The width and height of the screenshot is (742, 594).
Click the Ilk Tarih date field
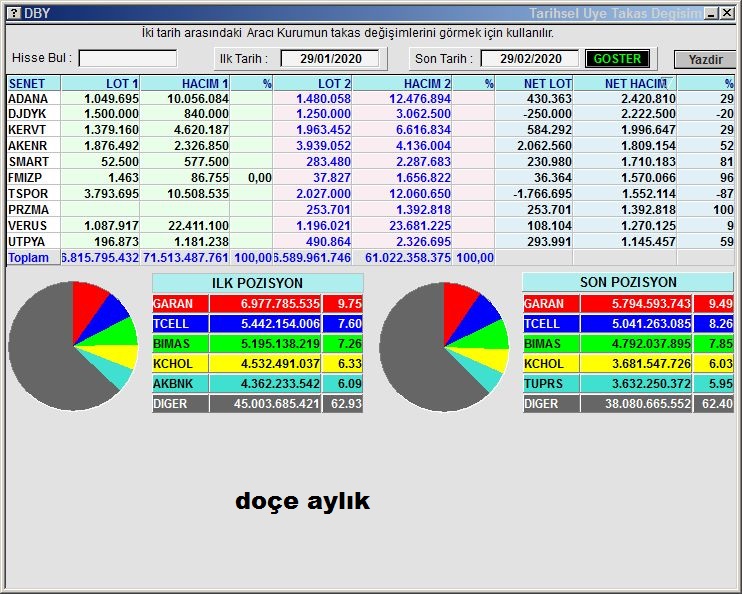tap(330, 59)
